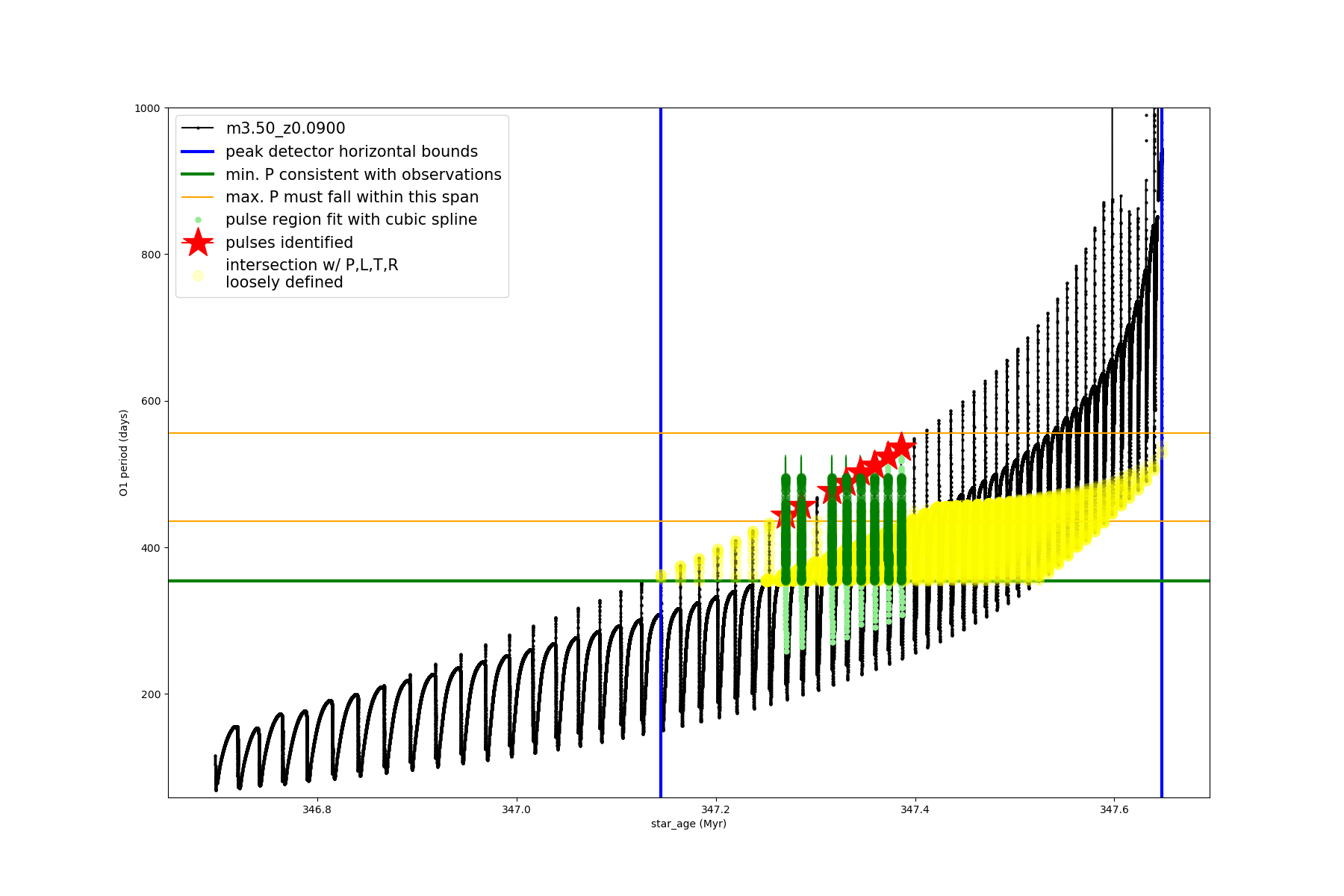Select 'peak detector horizontal bounds' legend text
This screenshot has width=1344, height=896.
(351, 152)
